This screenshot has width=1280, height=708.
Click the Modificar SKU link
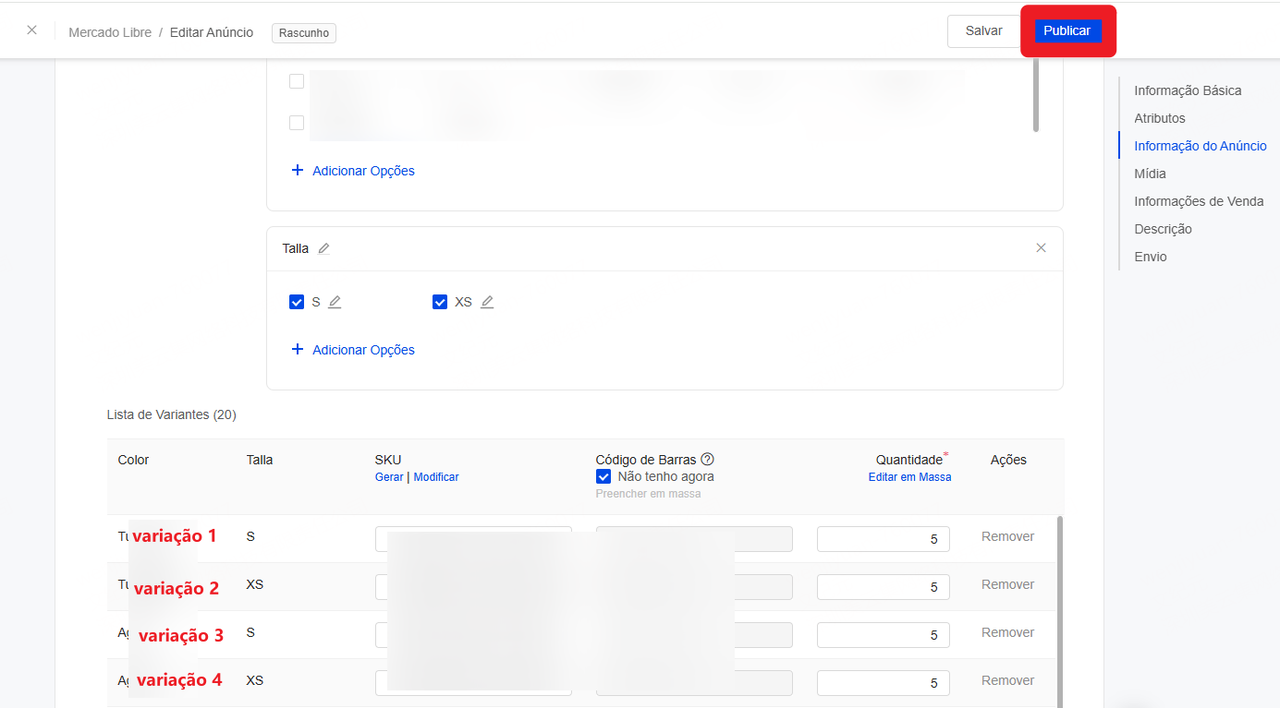pos(436,477)
